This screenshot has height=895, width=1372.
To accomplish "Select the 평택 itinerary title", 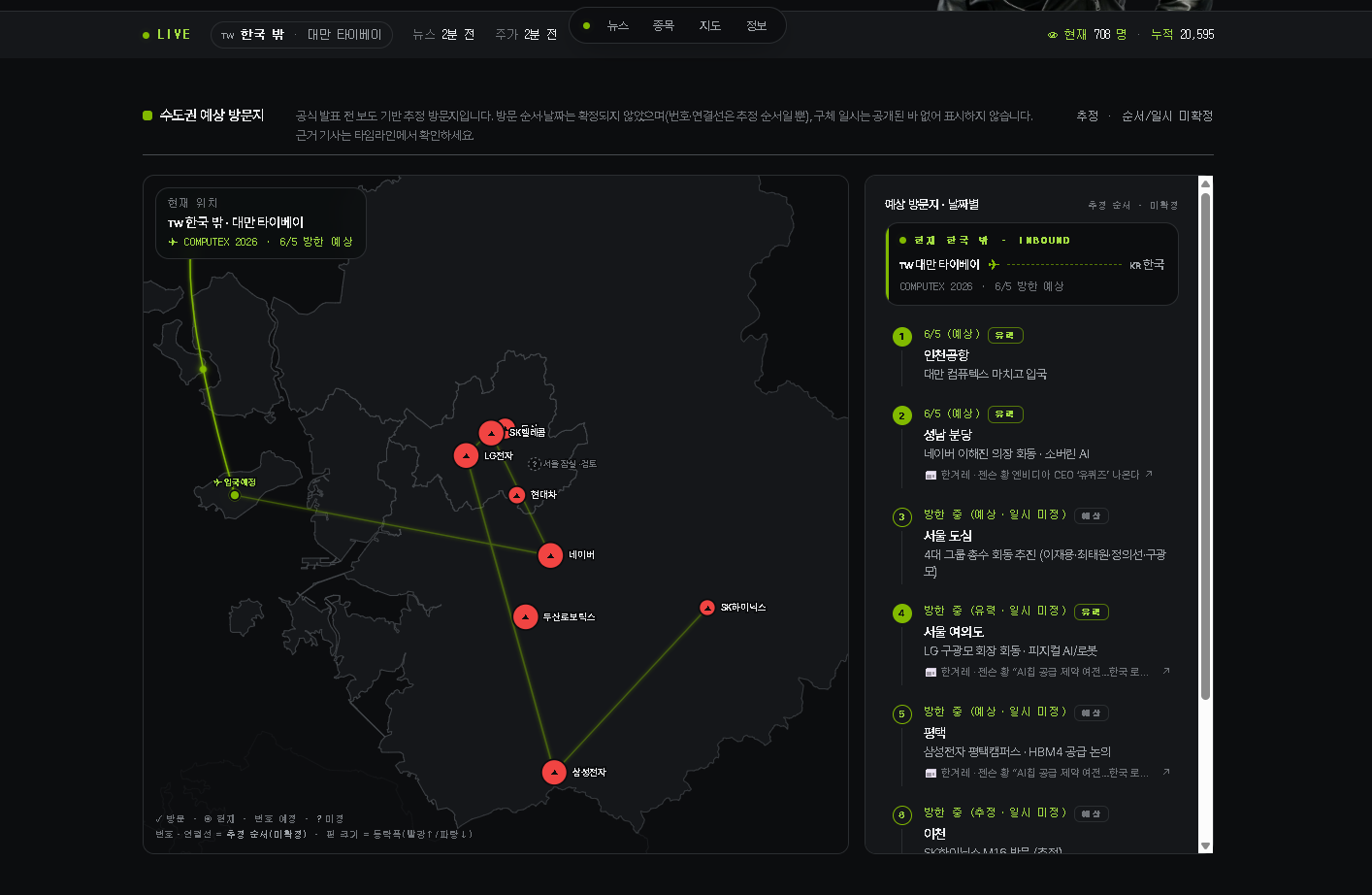I will pos(934,733).
